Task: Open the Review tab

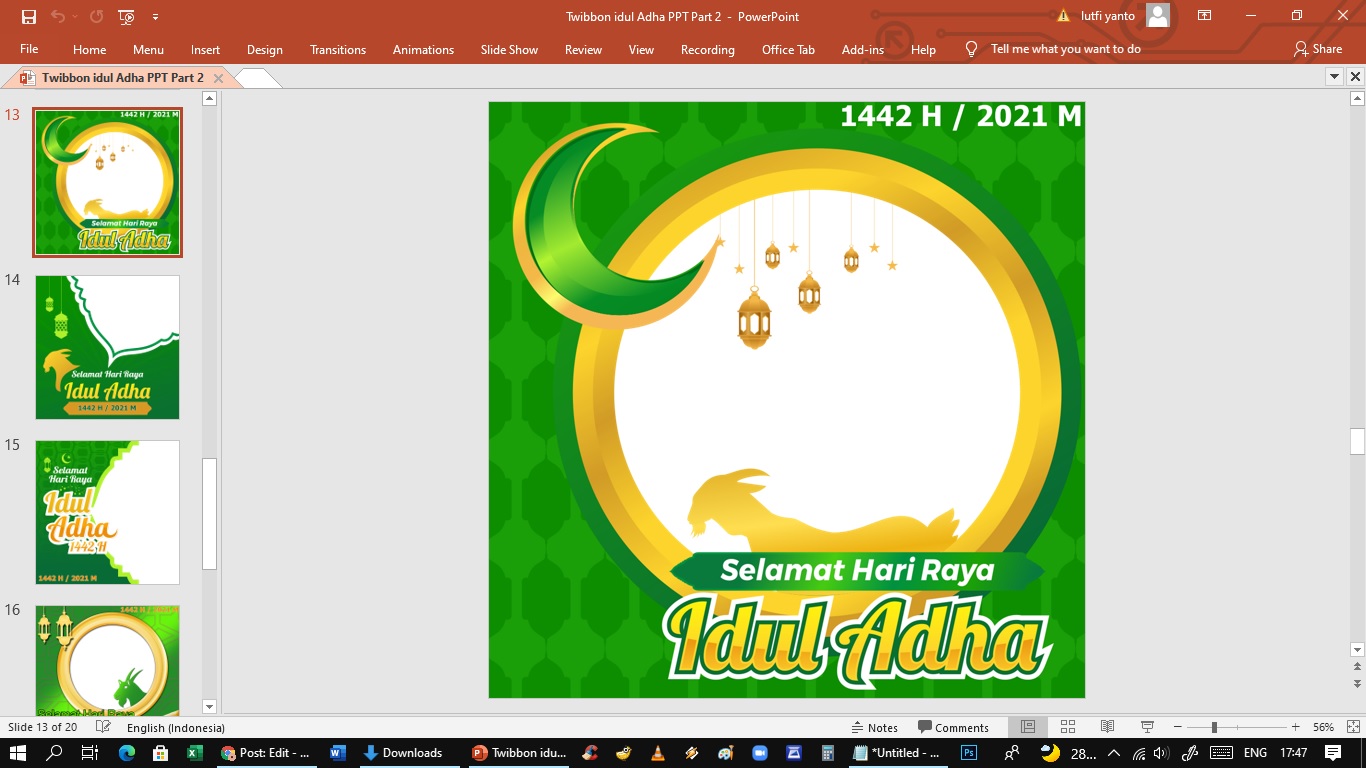Action: [583, 49]
